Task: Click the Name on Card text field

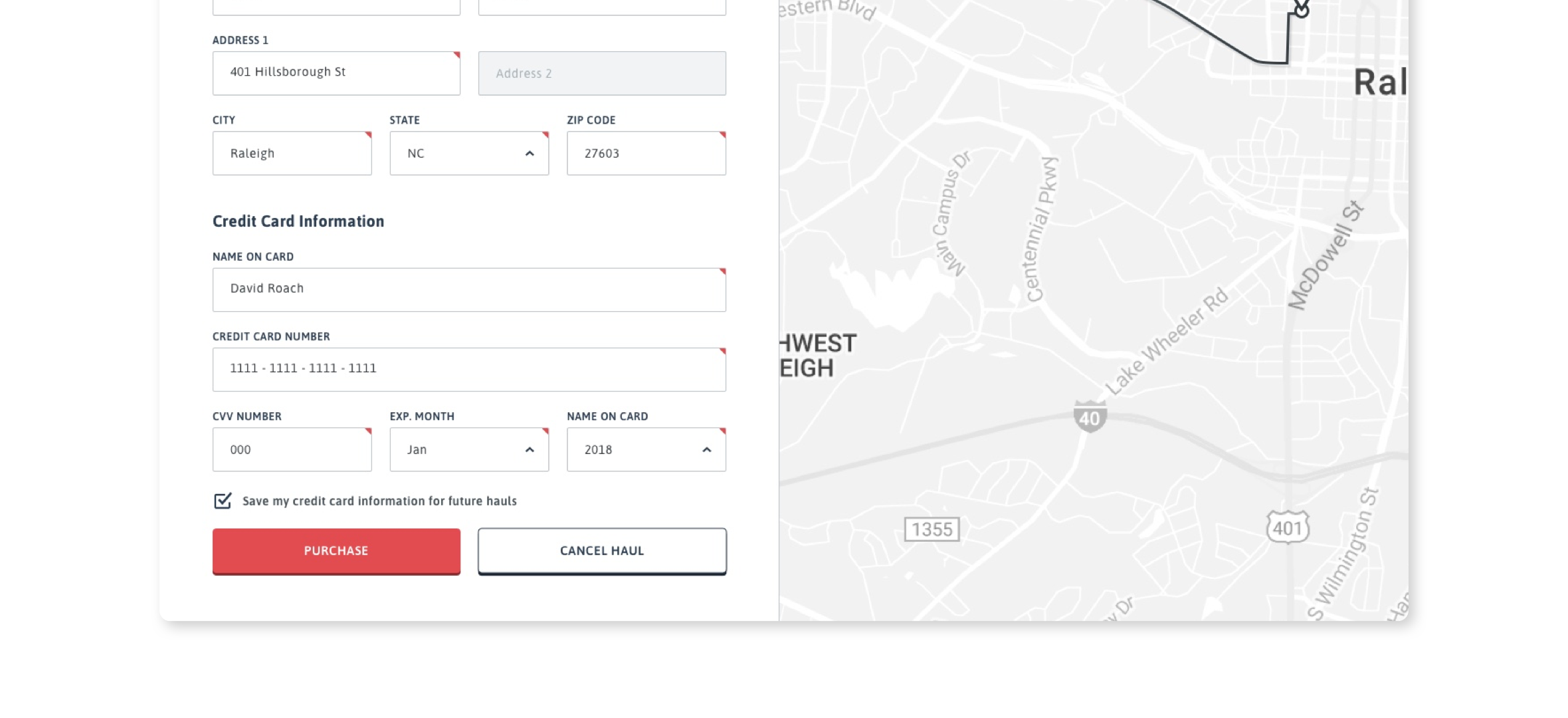Action: [x=469, y=289]
